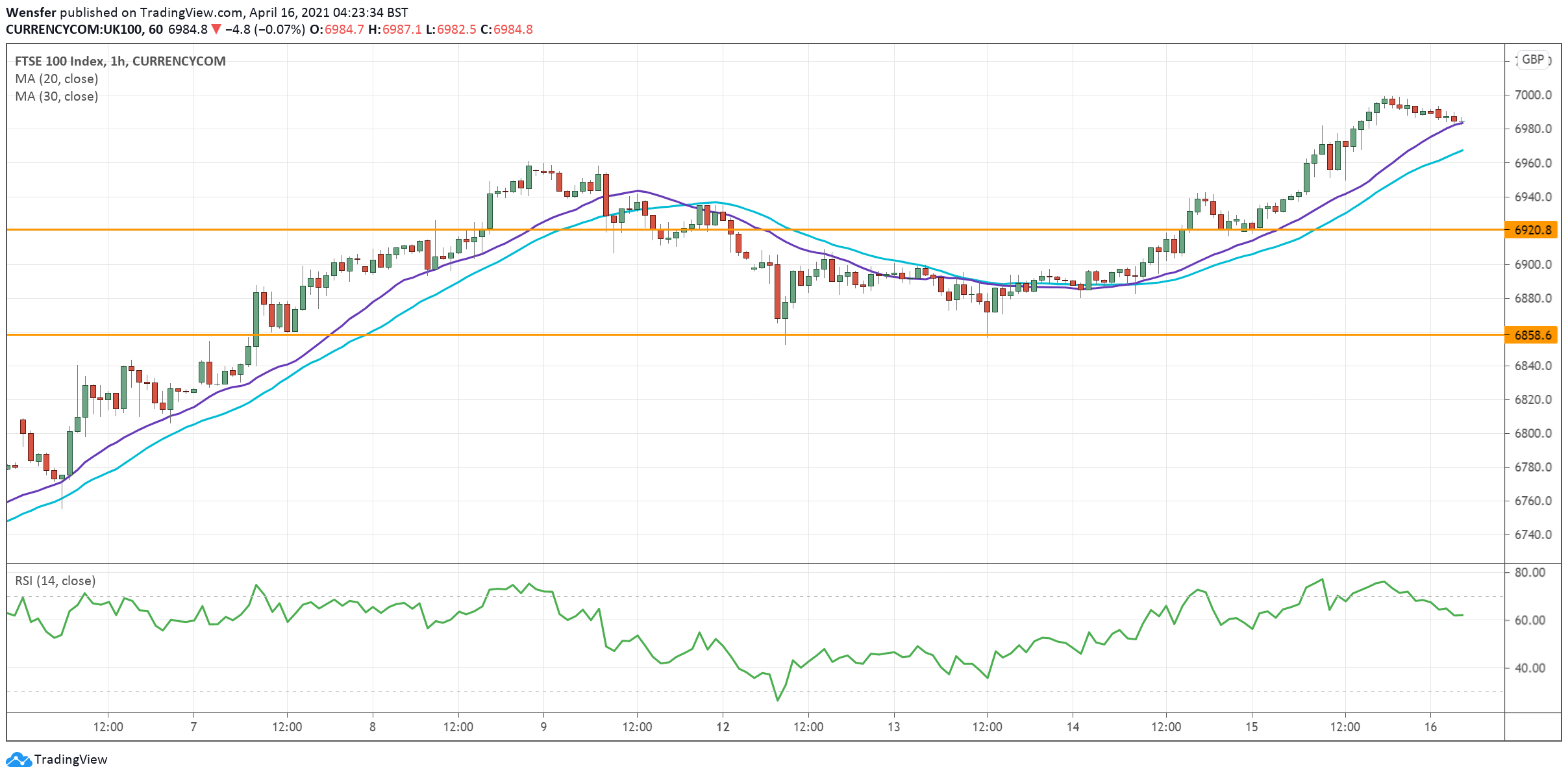Click the RSI (14, close) indicator label

[55, 581]
